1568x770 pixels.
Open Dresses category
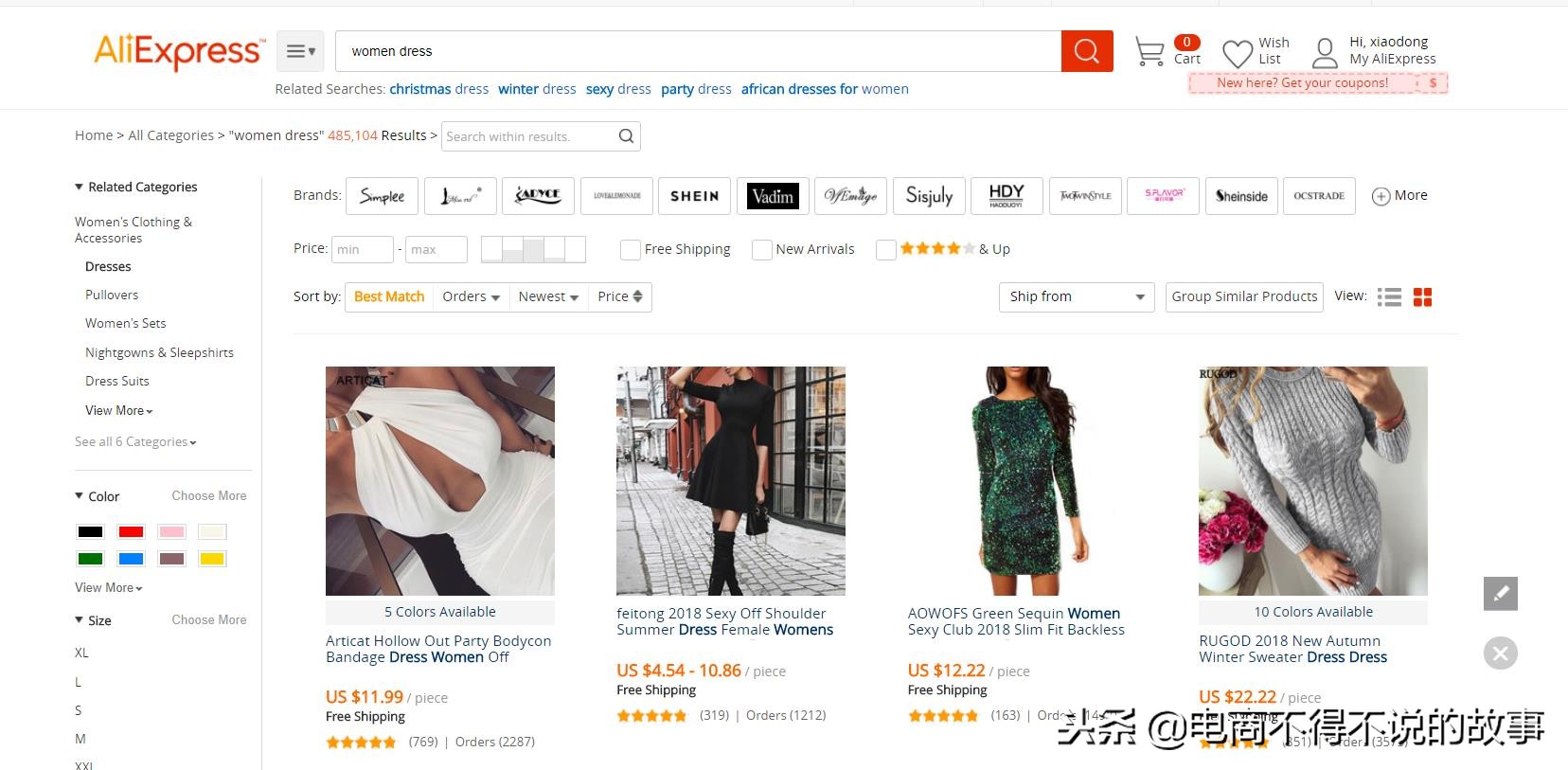108,266
